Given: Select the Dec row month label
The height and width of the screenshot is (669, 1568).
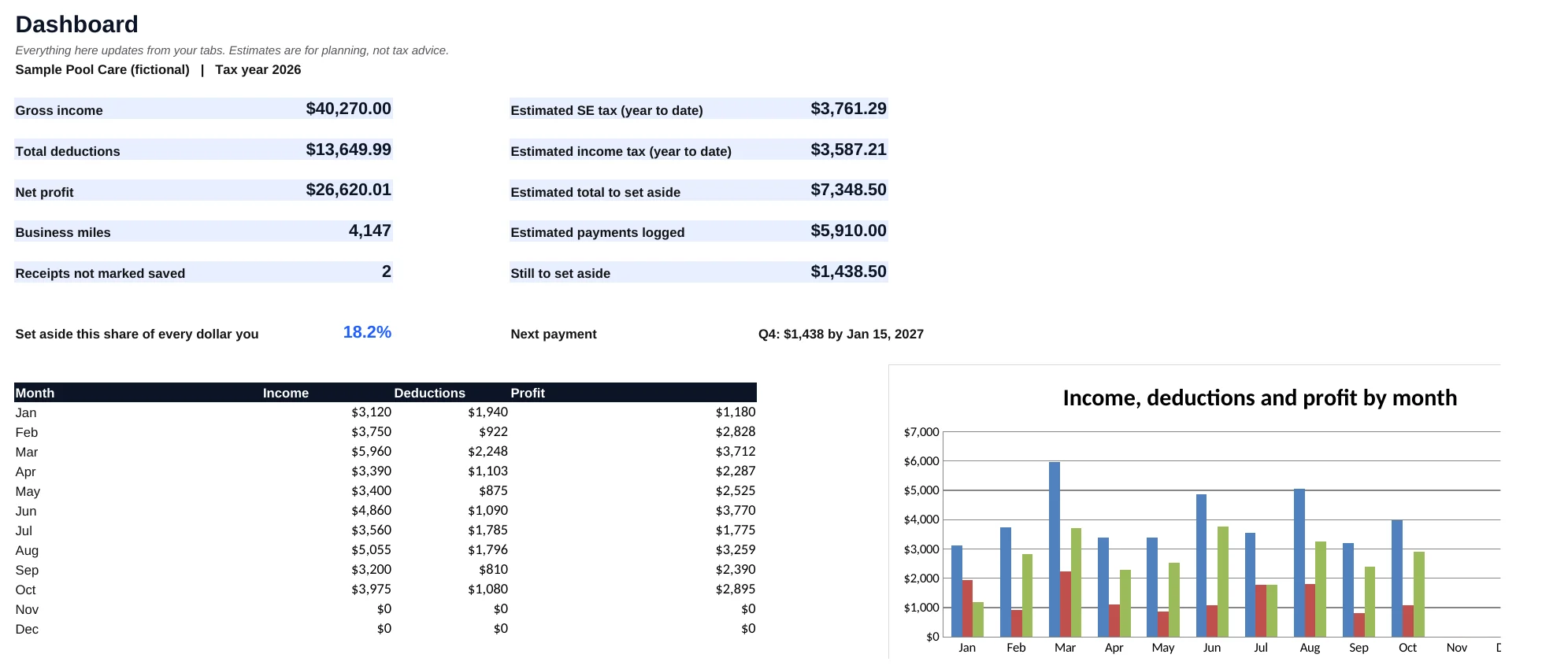Looking at the screenshot, I should point(27,629).
